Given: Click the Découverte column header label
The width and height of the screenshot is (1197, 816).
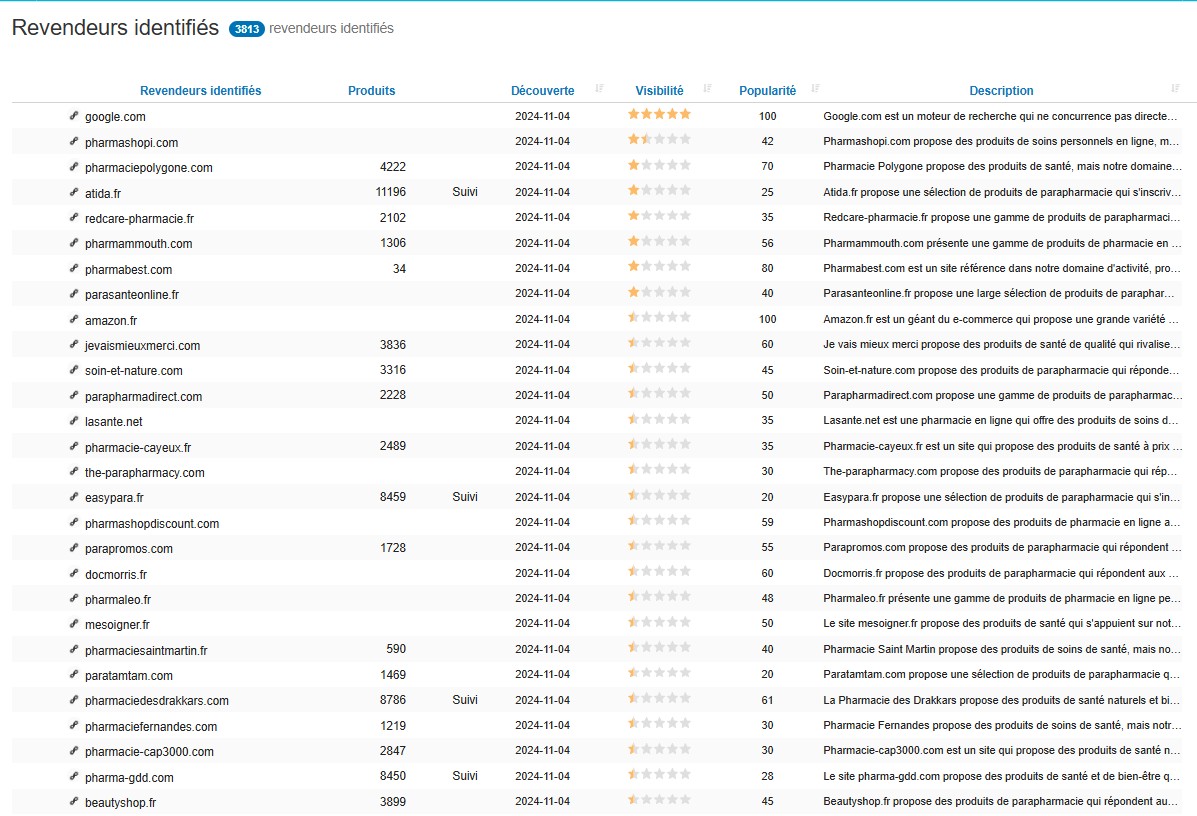Looking at the screenshot, I should click(543, 90).
